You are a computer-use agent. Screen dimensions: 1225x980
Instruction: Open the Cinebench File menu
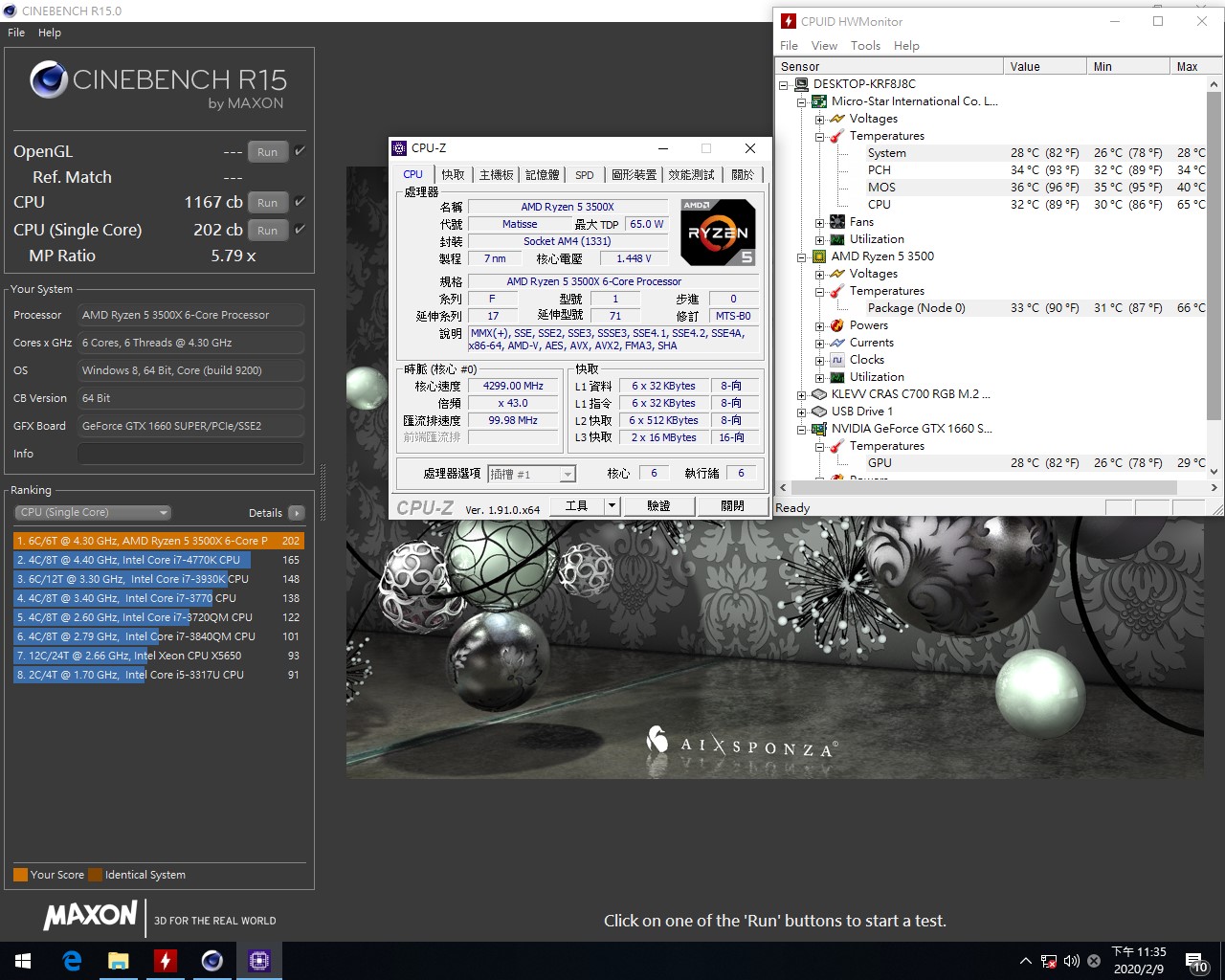16,33
